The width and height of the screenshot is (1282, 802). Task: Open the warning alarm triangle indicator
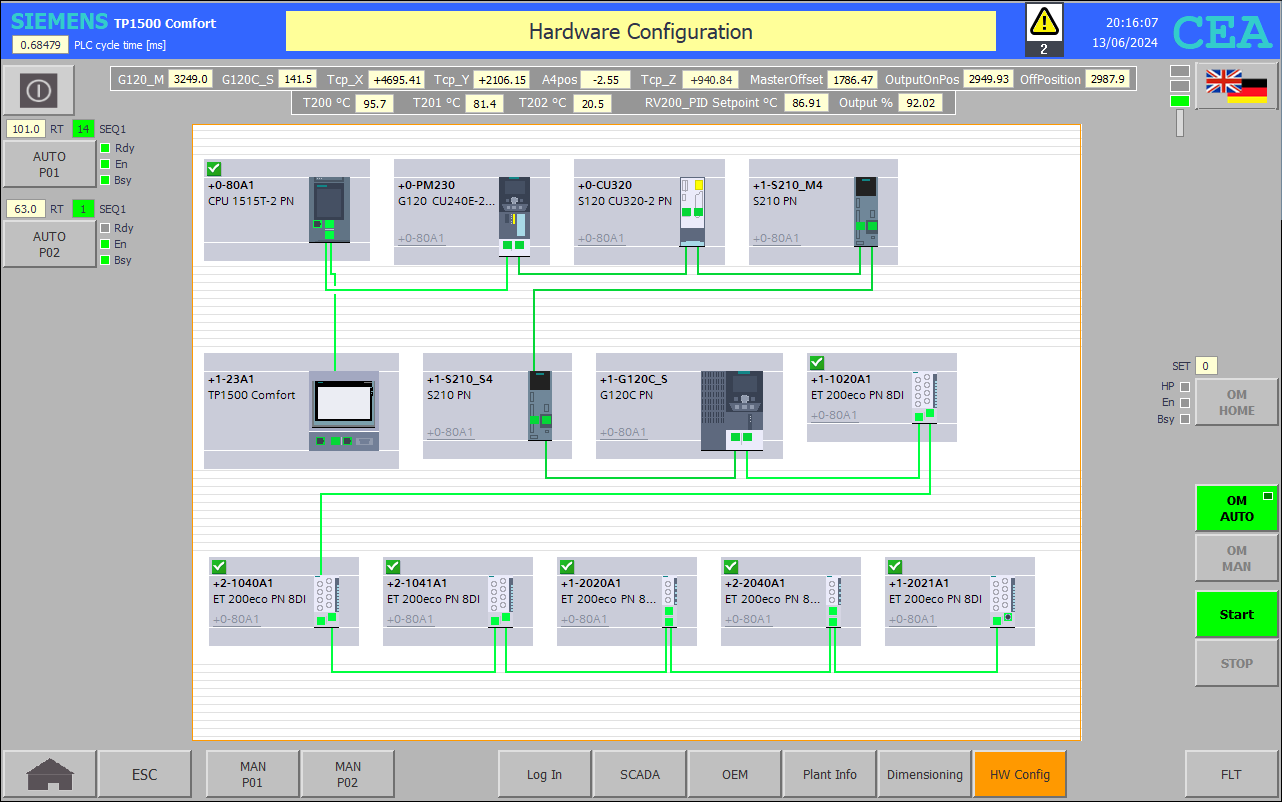coord(1044,29)
